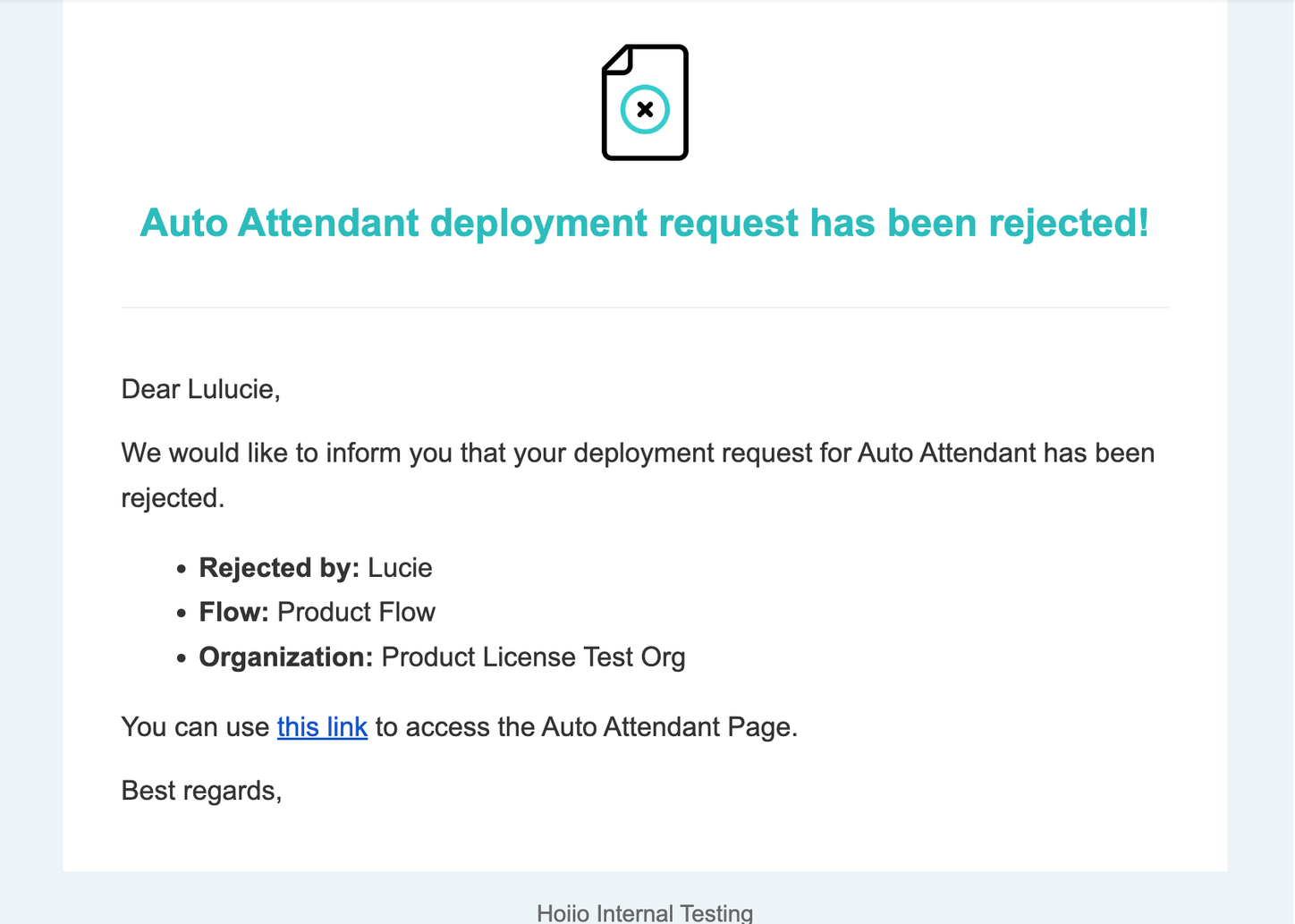Select the name 'Lucie' in list
Viewport: 1295px width, 924px height.
(x=400, y=567)
